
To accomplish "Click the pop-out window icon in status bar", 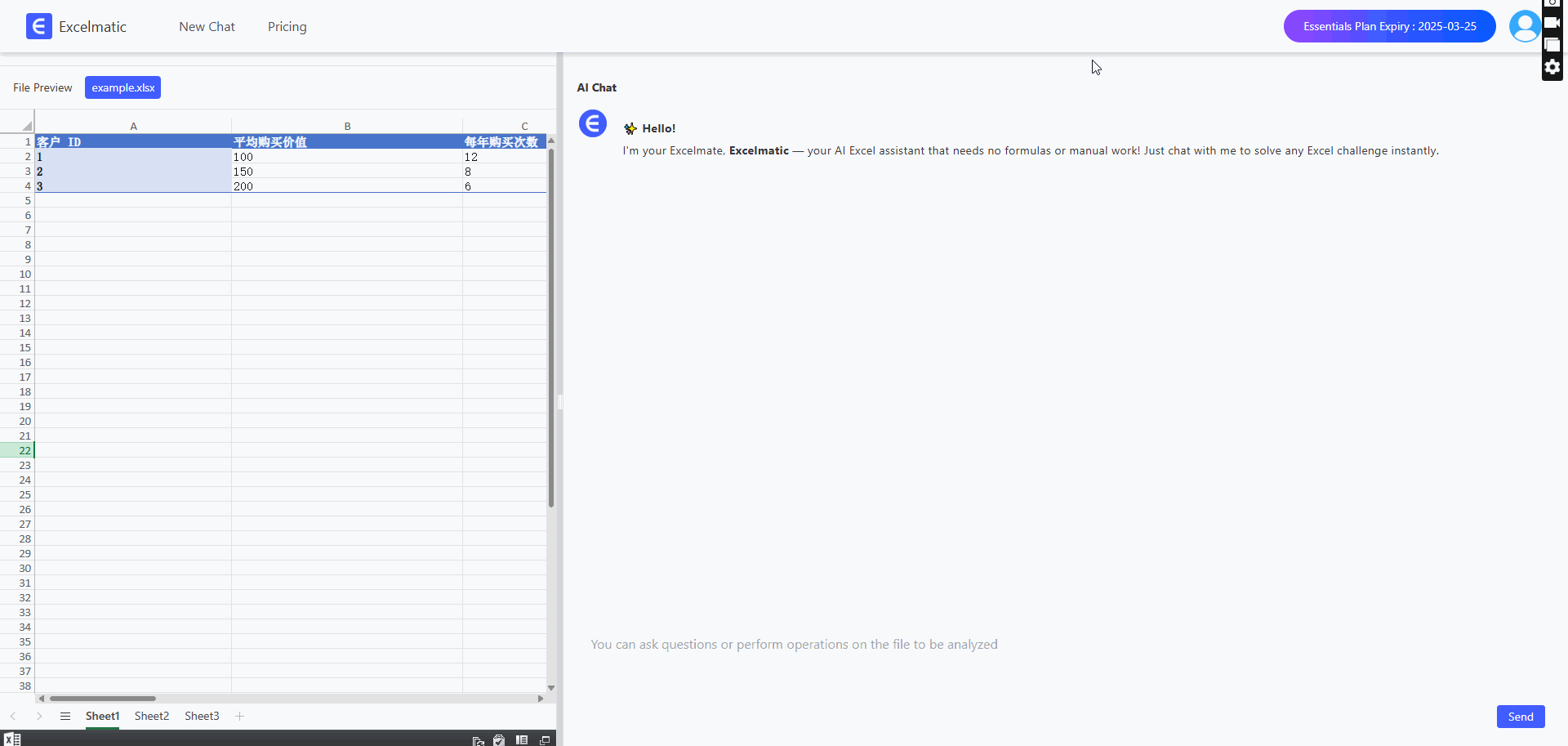I will click(545, 740).
